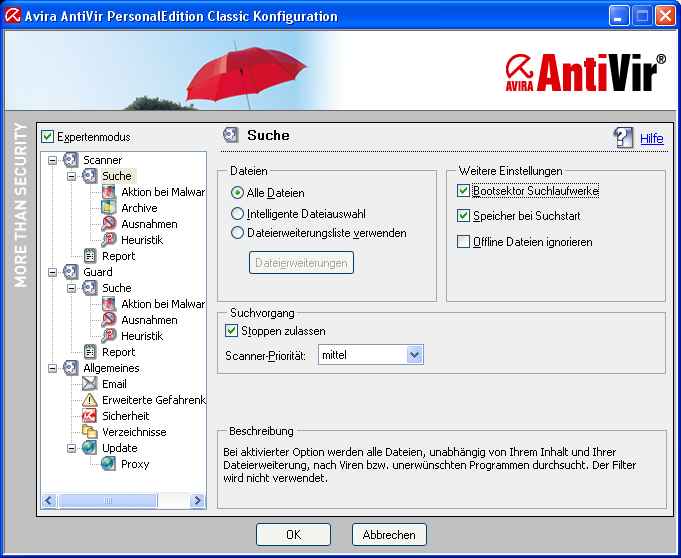The image size is (681, 558).
Task: Click the Avira umbrella icon in title bar
Action: (13, 16)
